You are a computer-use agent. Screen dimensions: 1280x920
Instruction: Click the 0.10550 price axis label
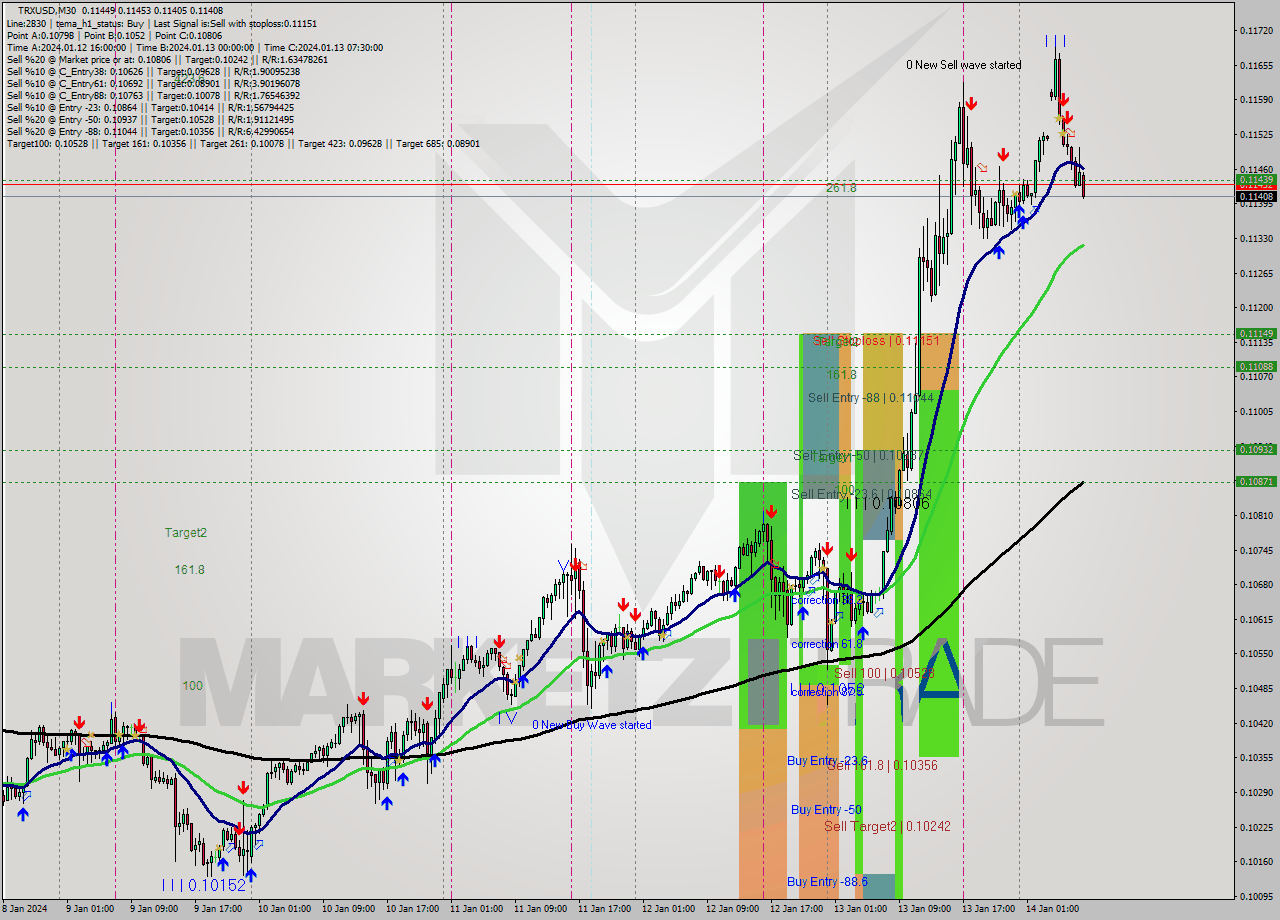click(x=1256, y=654)
